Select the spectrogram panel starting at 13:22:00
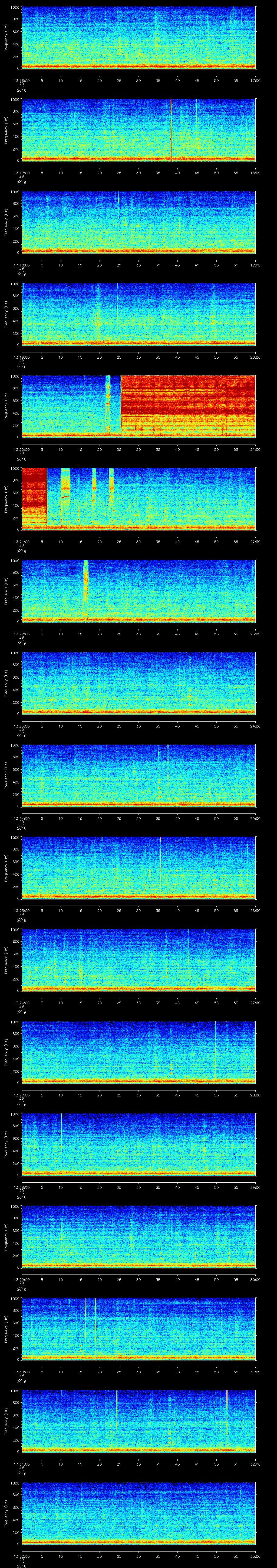This screenshot has height=1568, width=277. [x=138, y=590]
